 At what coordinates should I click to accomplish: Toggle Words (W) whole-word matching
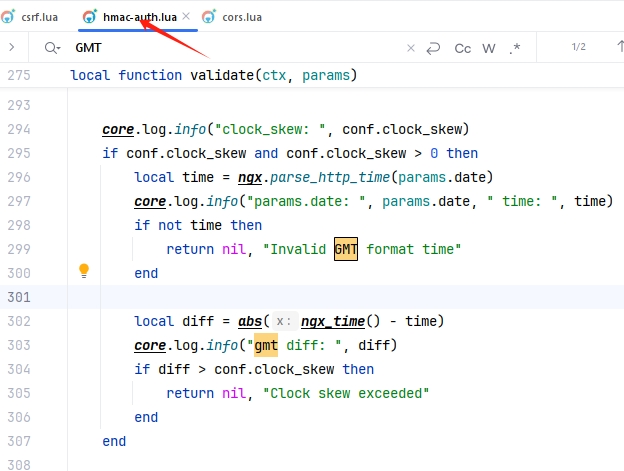[489, 48]
